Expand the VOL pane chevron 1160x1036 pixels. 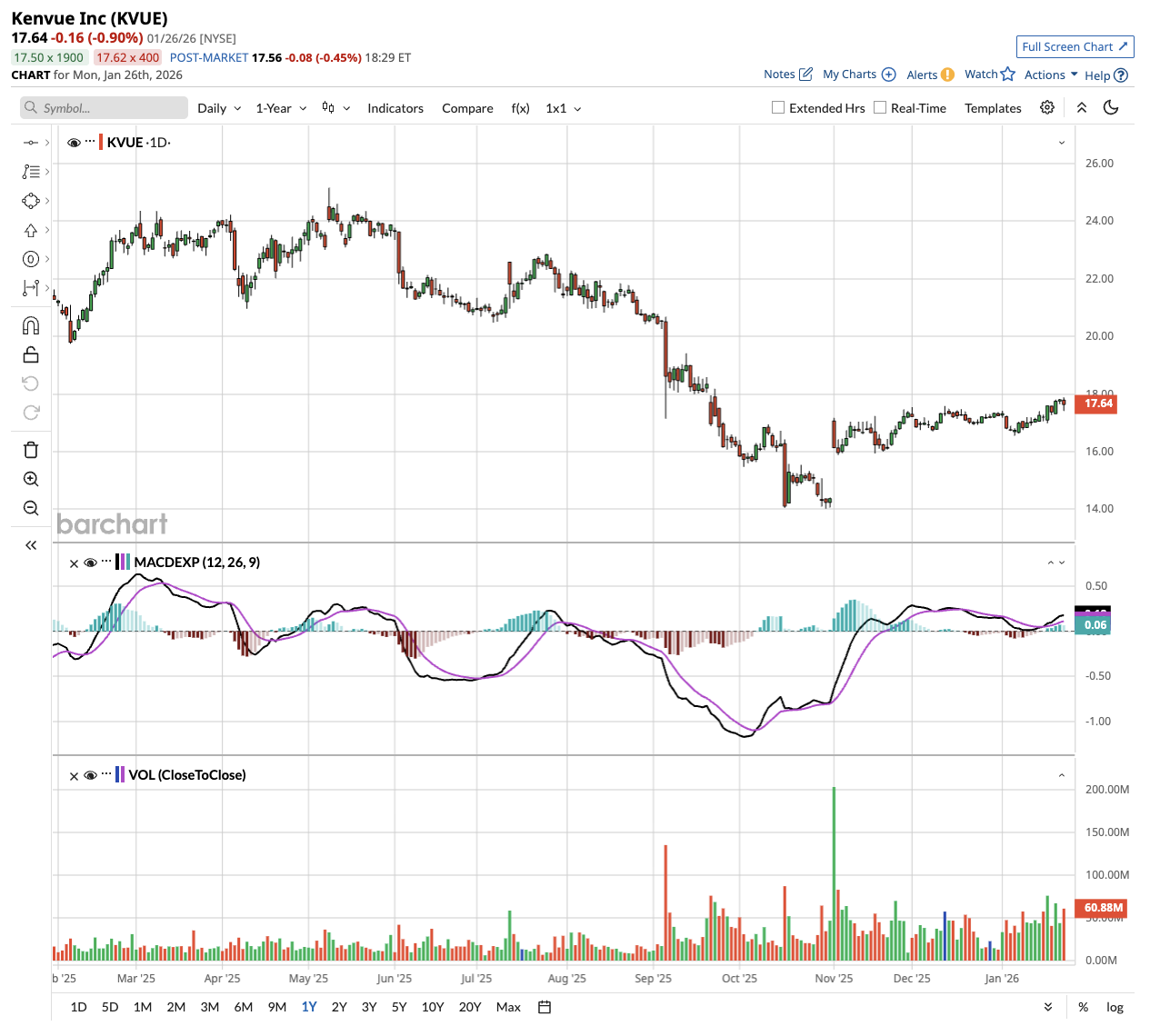coord(1062,775)
